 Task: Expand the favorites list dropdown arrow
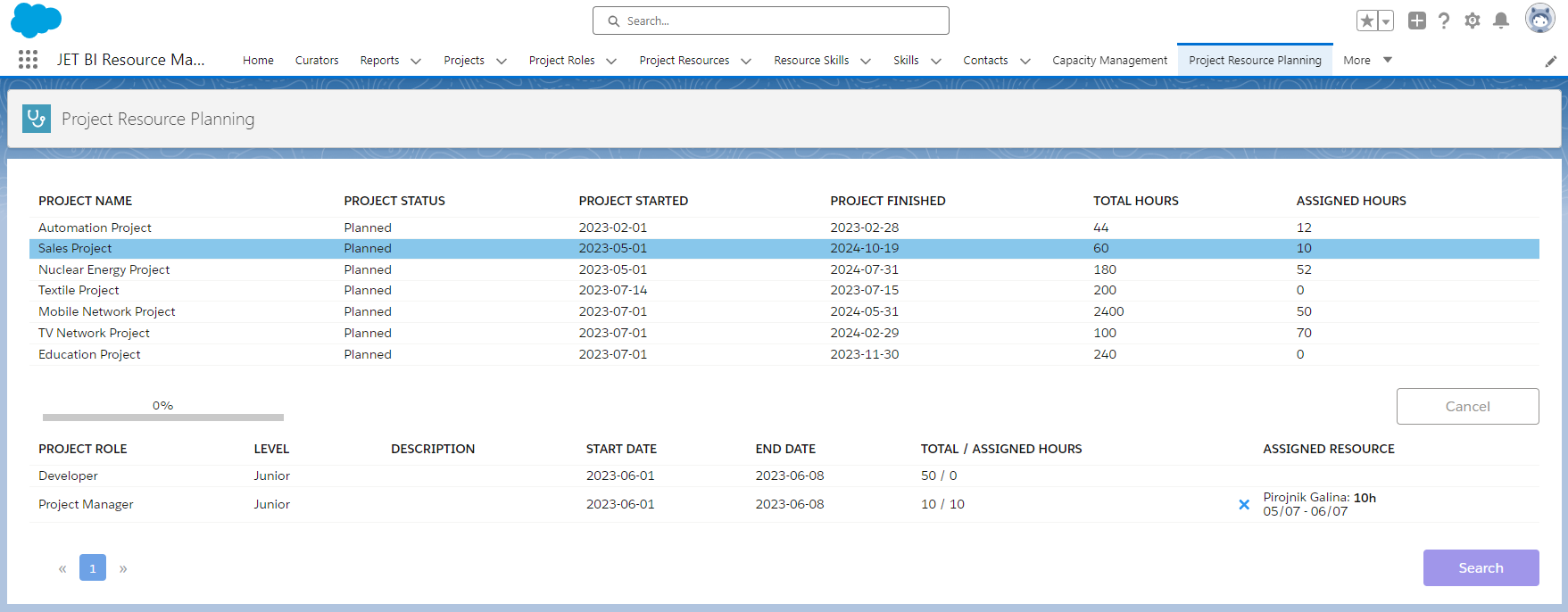point(1386,21)
